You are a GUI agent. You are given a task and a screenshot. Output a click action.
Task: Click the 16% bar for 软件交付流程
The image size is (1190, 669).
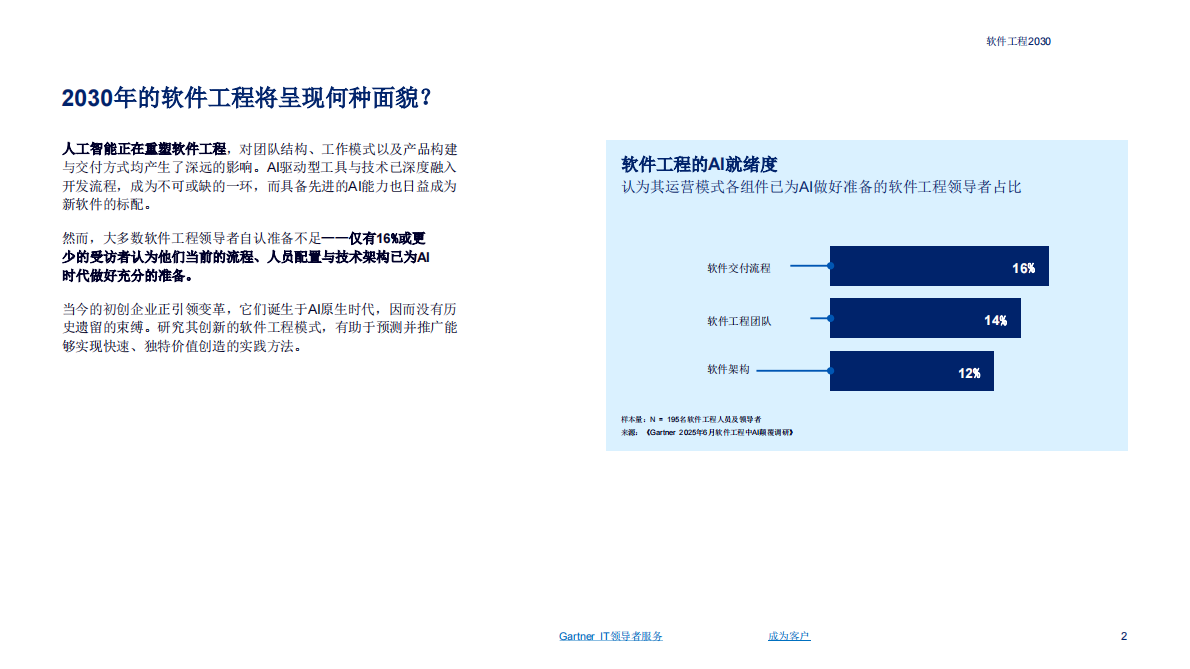(x=939, y=266)
